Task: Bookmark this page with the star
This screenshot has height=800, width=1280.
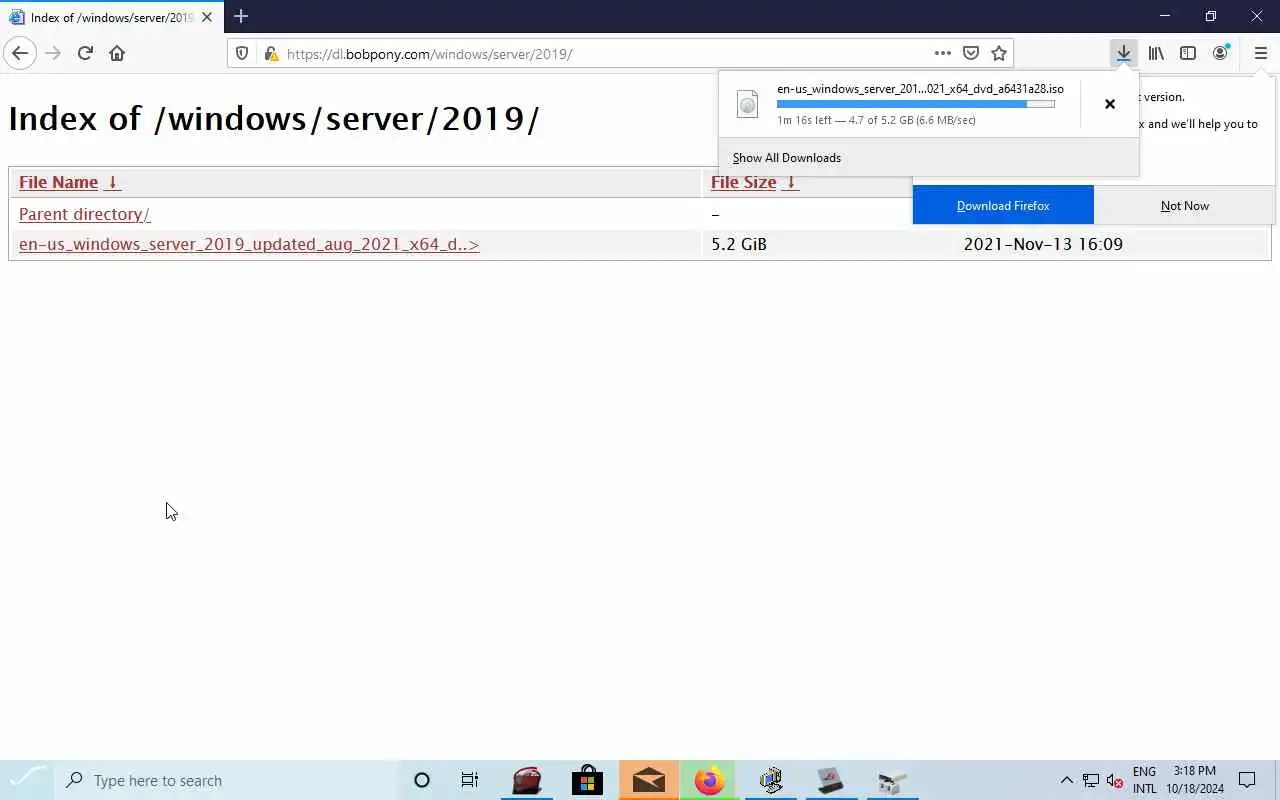Action: 998,53
